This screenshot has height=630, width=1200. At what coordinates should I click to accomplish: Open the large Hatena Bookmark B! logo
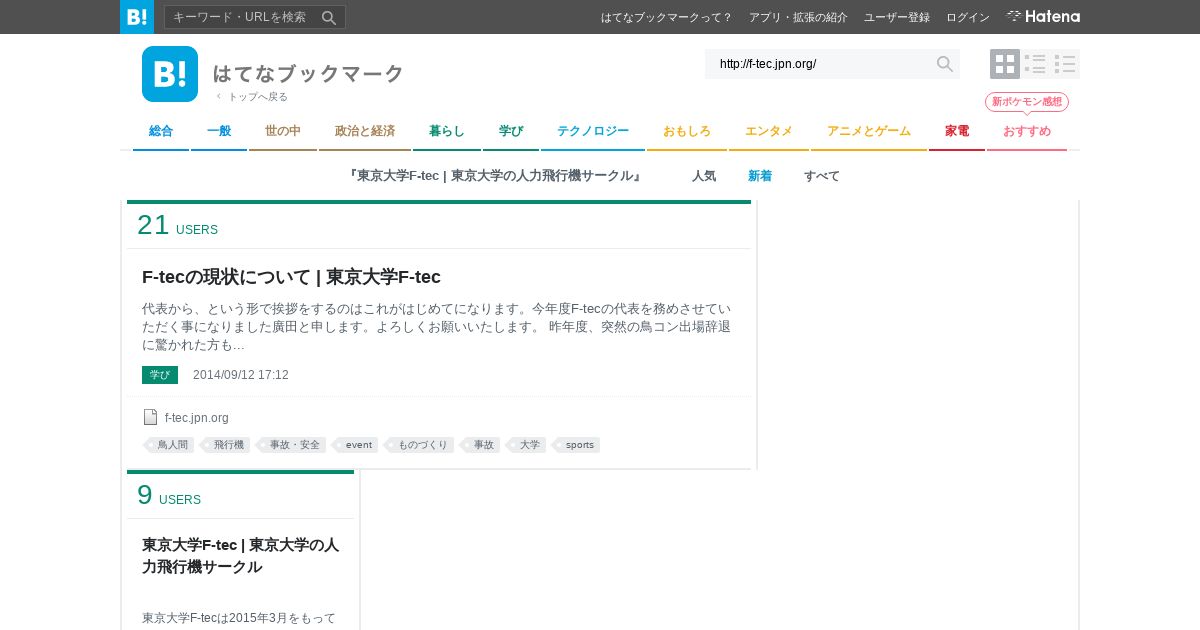pos(170,74)
